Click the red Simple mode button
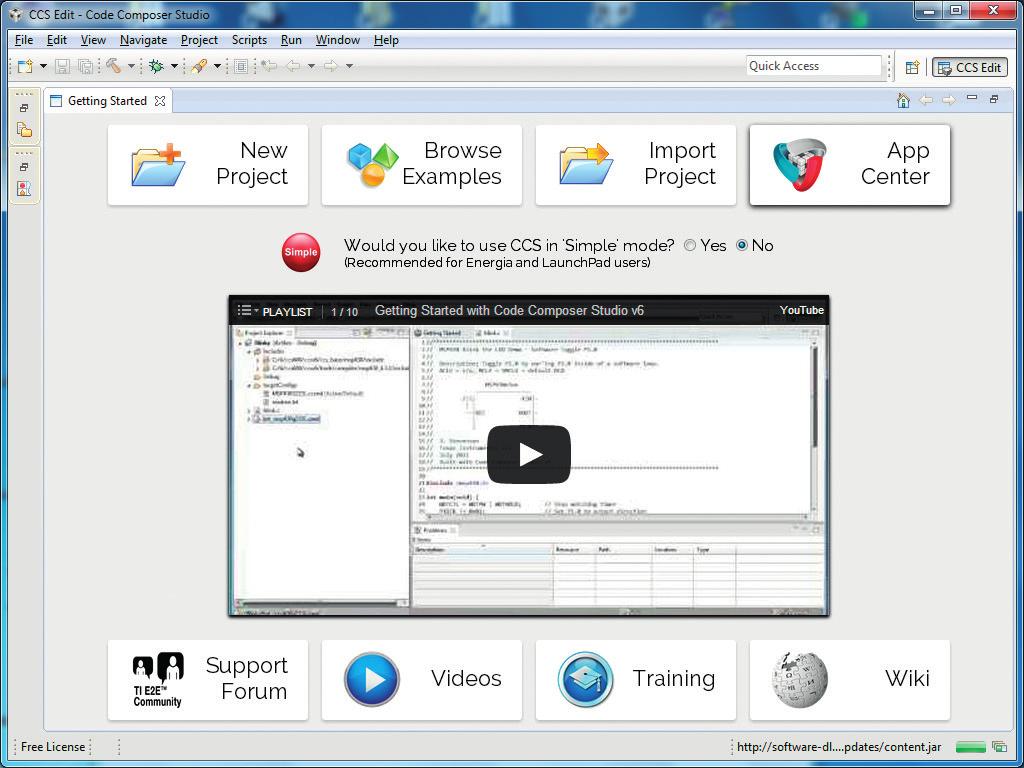 [301, 252]
